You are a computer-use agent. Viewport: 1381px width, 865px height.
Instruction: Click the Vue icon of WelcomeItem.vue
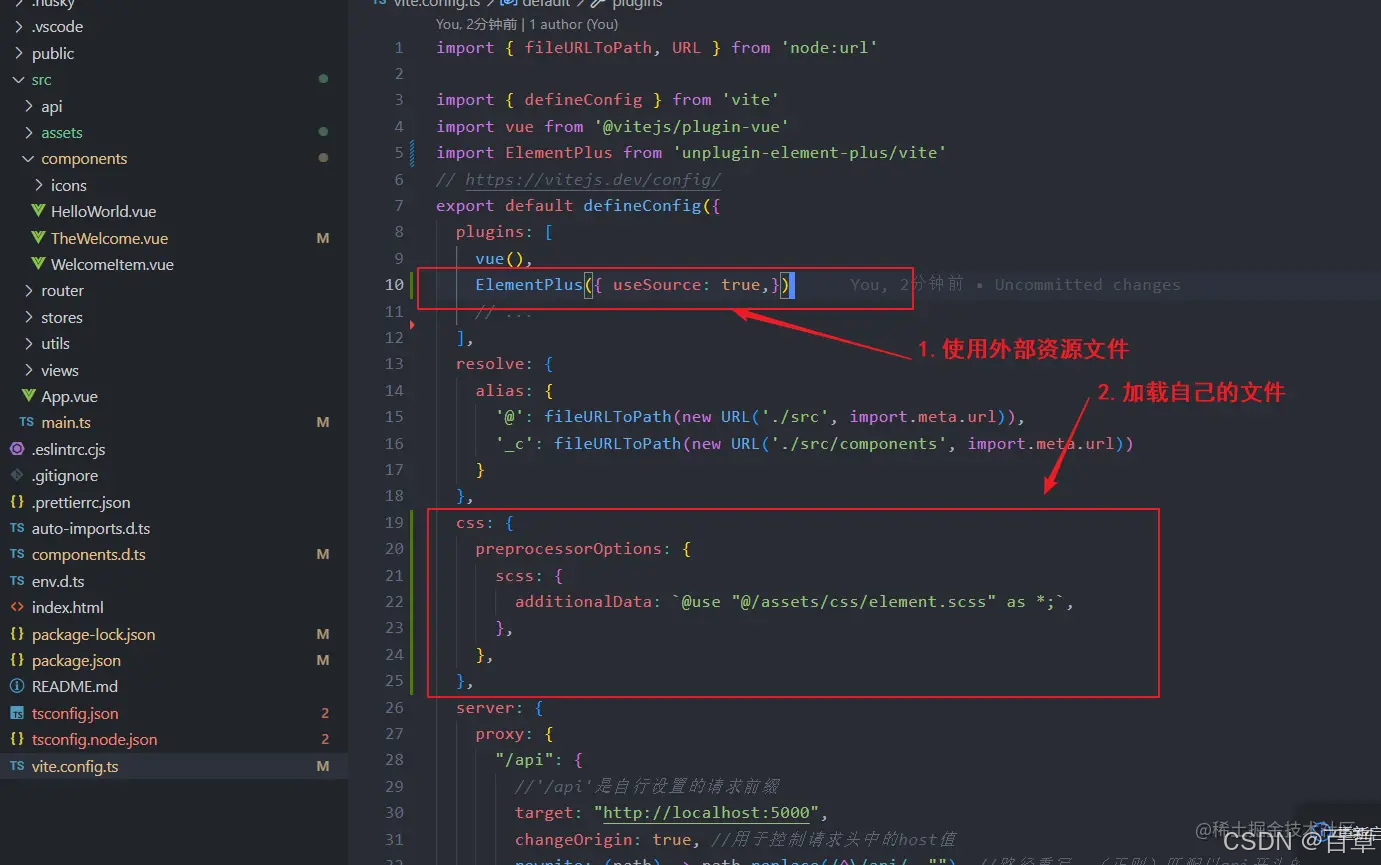point(39,265)
